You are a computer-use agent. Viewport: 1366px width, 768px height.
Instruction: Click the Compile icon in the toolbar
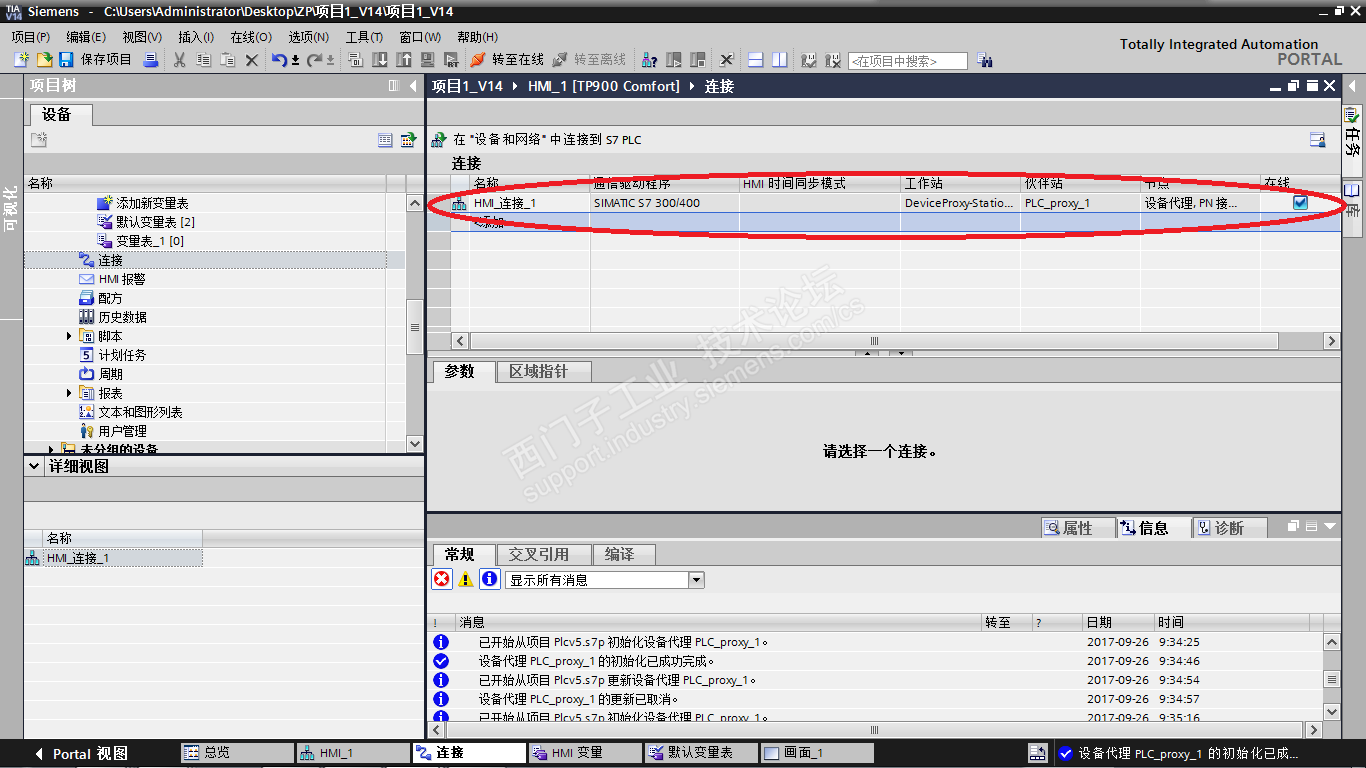(x=356, y=60)
